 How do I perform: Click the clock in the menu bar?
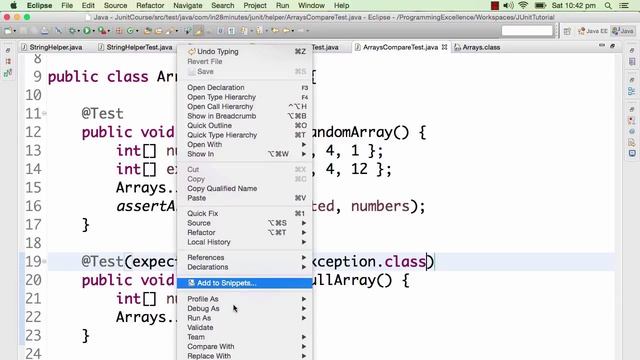573,6
